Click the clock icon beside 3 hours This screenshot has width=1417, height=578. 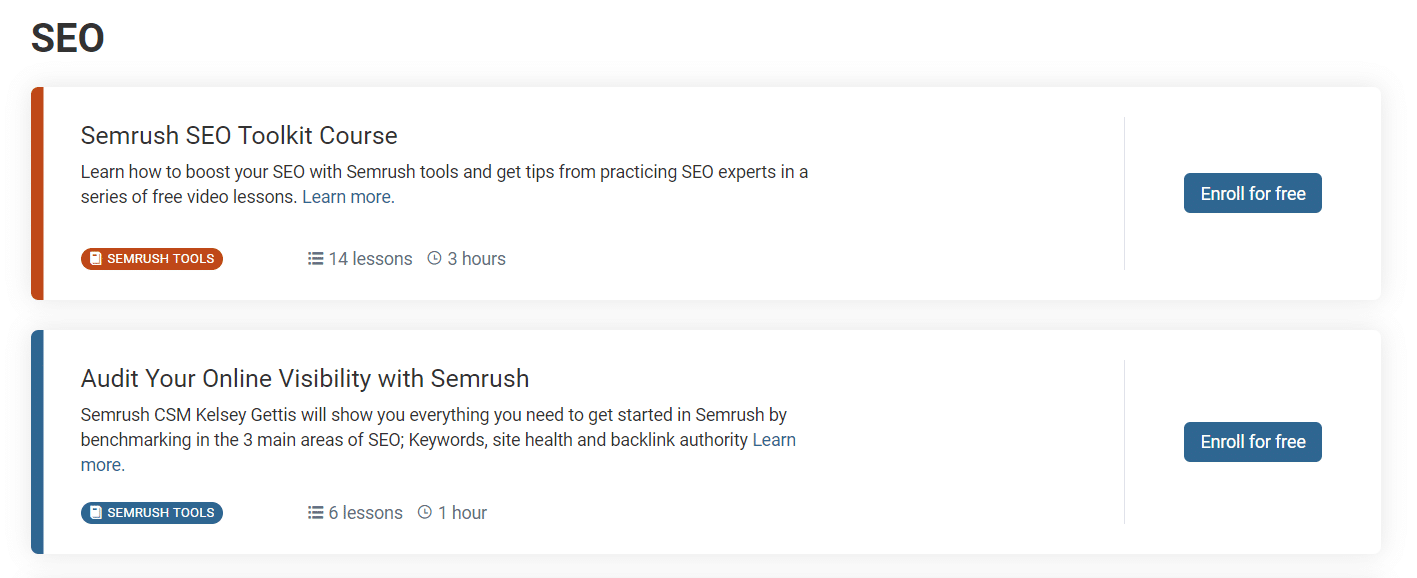coord(434,258)
